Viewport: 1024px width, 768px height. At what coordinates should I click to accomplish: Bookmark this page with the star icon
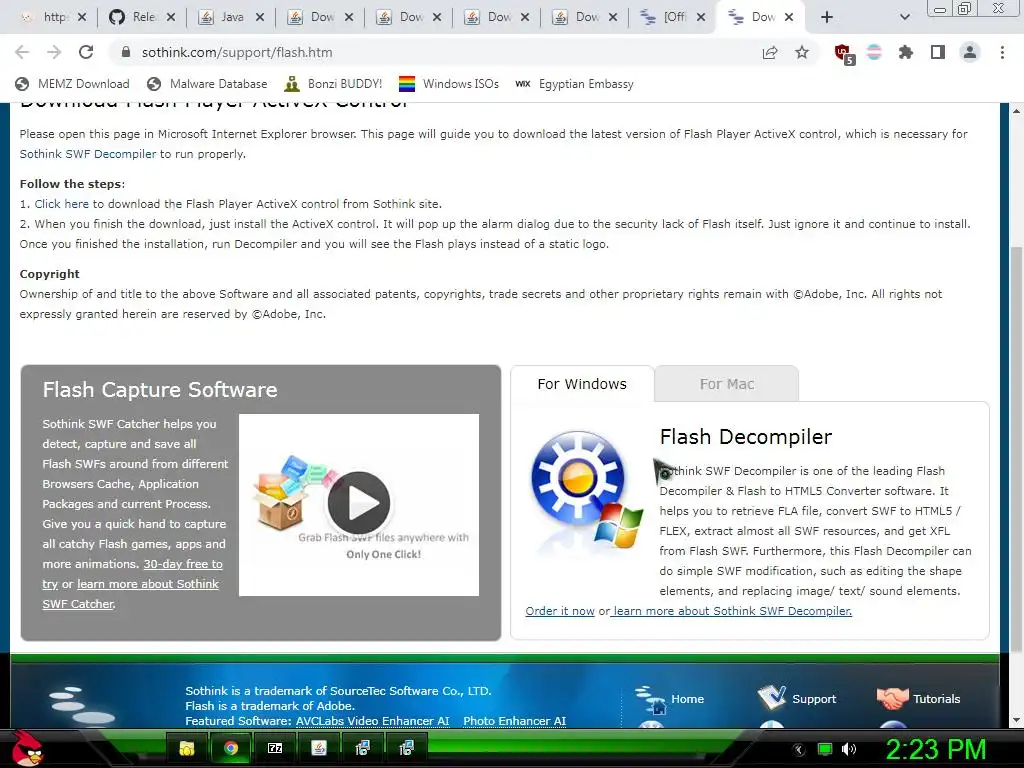[802, 52]
